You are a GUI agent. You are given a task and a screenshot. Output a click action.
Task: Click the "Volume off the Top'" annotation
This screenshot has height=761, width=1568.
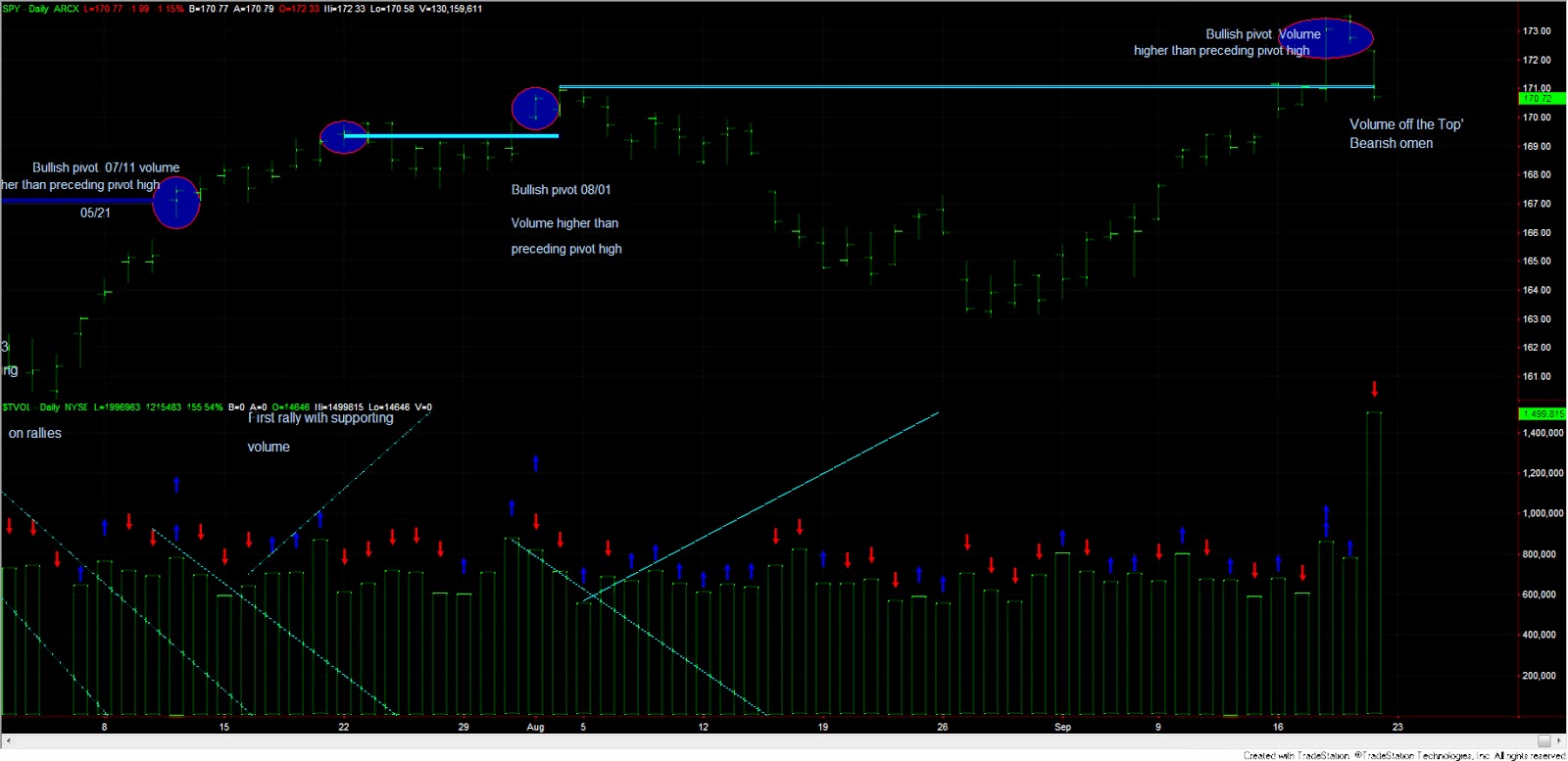tap(1406, 124)
